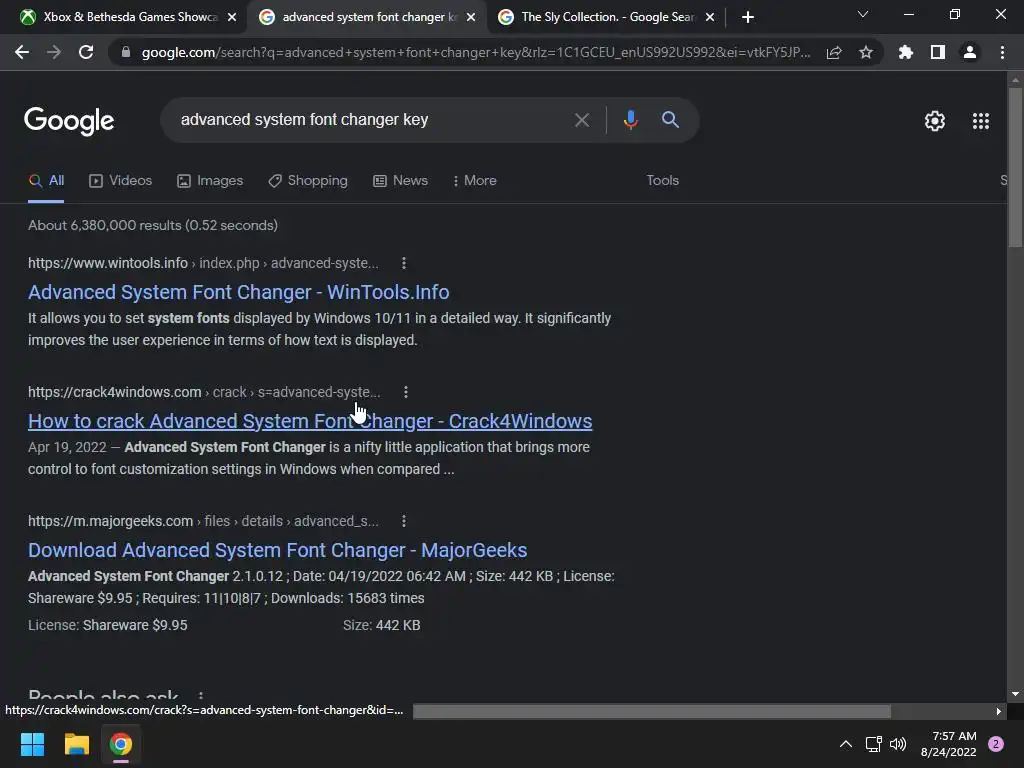Reload the current page
The height and width of the screenshot is (768, 1024).
(x=86, y=52)
